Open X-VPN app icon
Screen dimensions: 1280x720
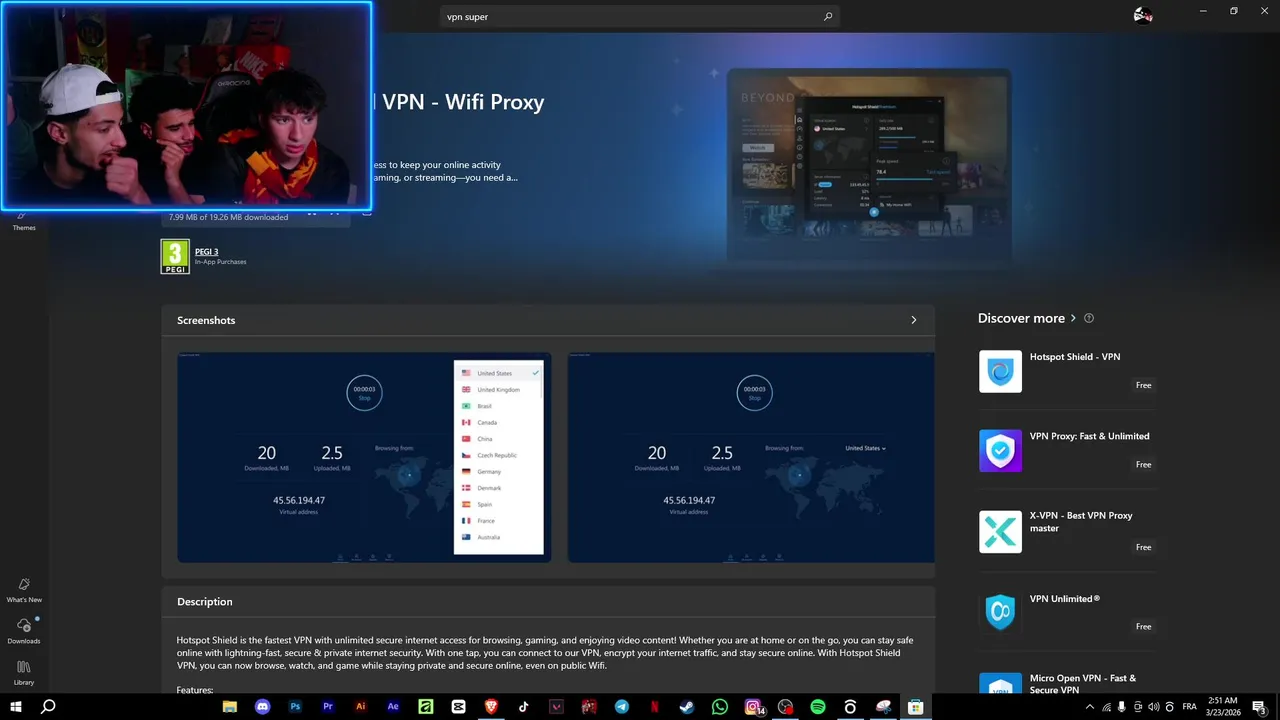point(1000,532)
